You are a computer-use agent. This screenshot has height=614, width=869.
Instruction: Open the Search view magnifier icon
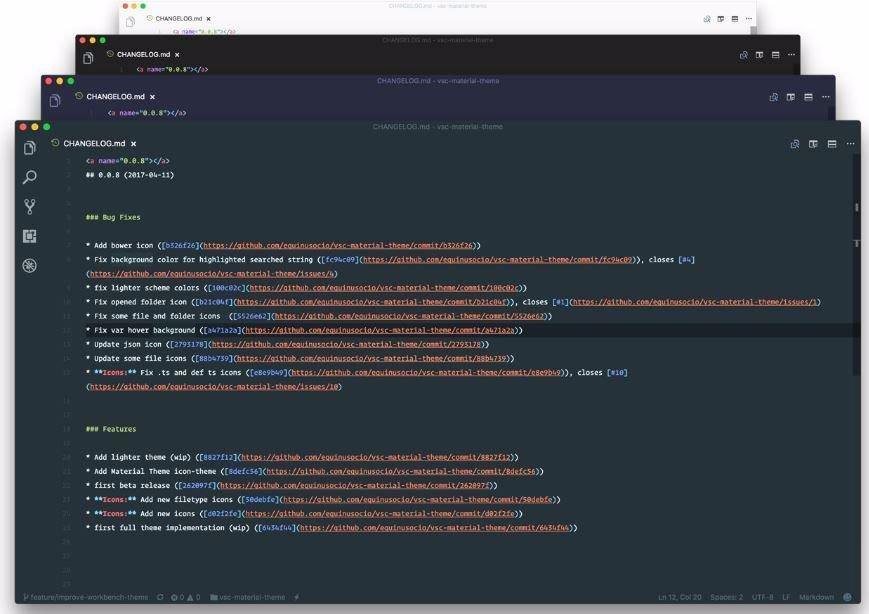coord(30,177)
